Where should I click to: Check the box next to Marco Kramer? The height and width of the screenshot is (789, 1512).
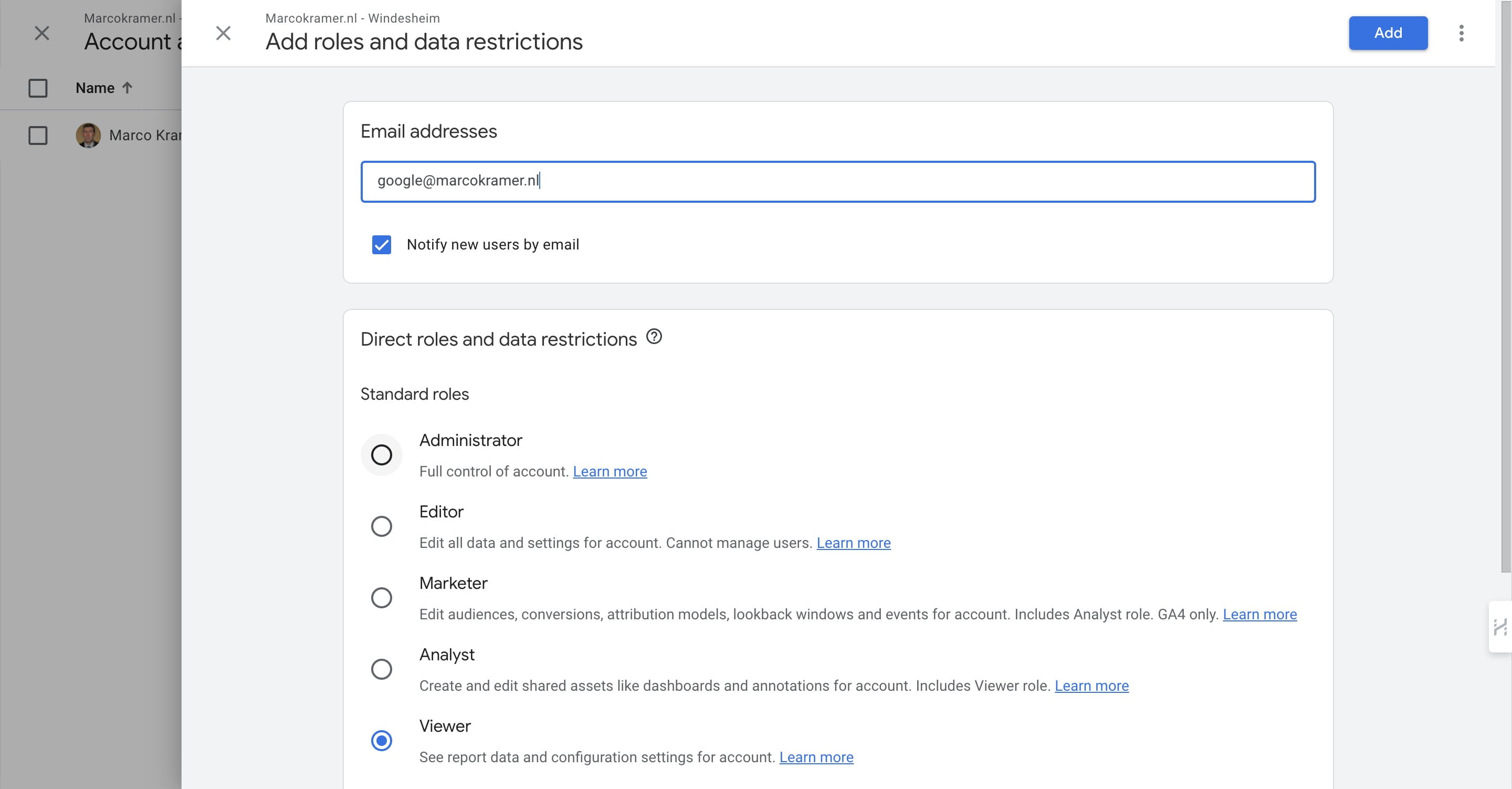tap(38, 136)
